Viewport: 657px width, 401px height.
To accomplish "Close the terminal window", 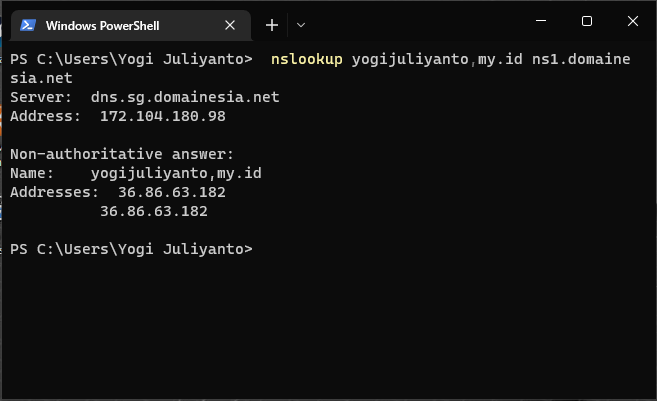I will (x=632, y=21).
